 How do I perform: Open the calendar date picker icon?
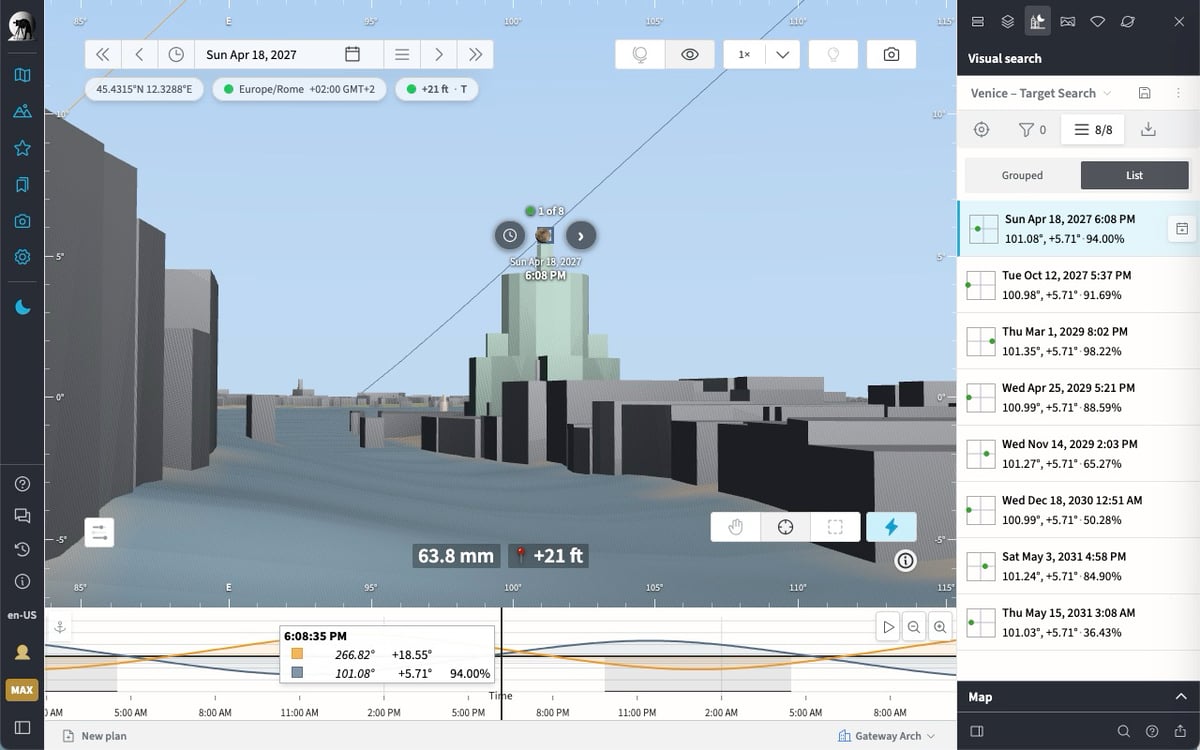[352, 54]
